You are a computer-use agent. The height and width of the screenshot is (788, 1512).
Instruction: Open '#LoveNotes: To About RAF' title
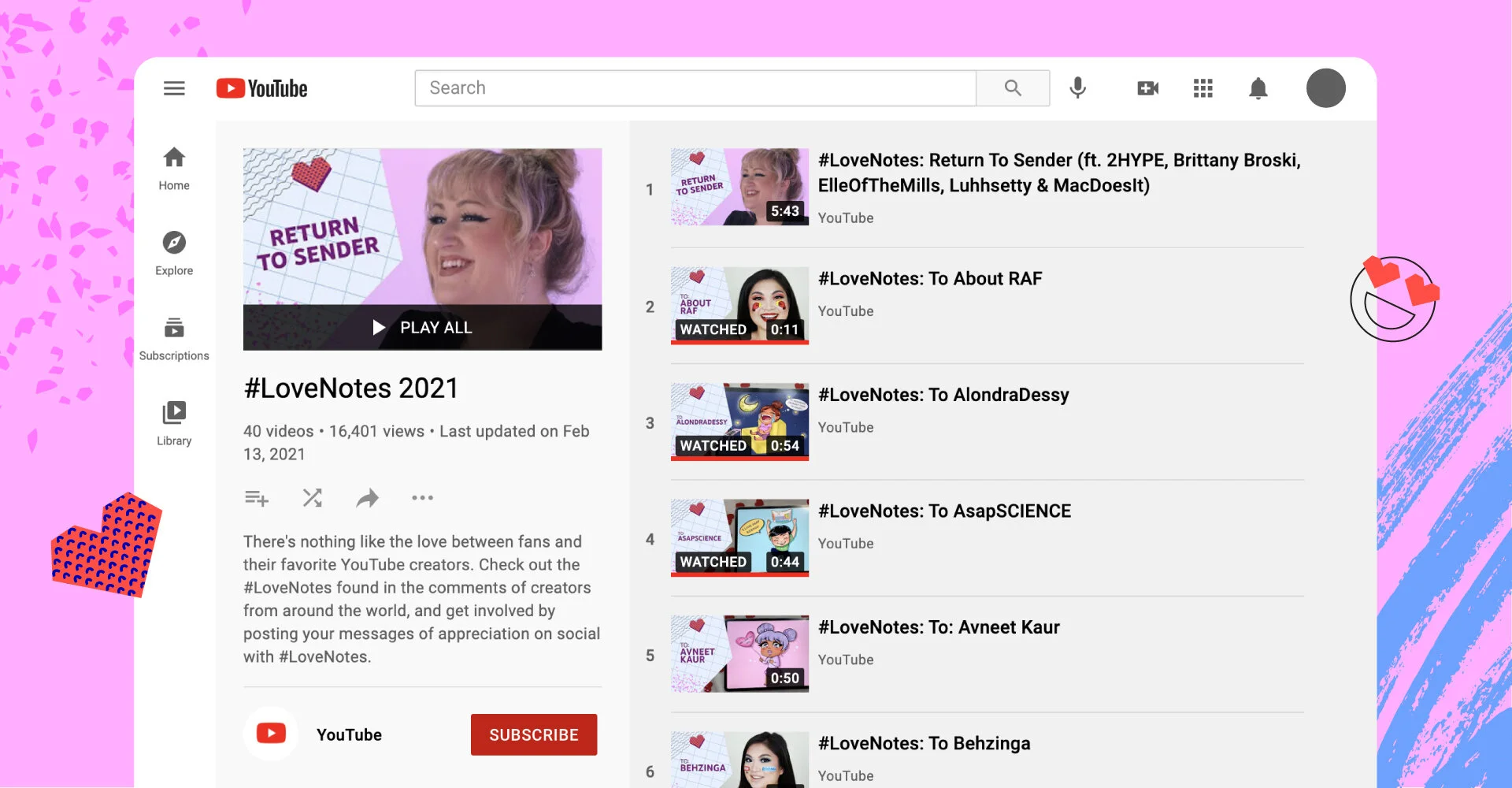pyautogui.click(x=930, y=279)
